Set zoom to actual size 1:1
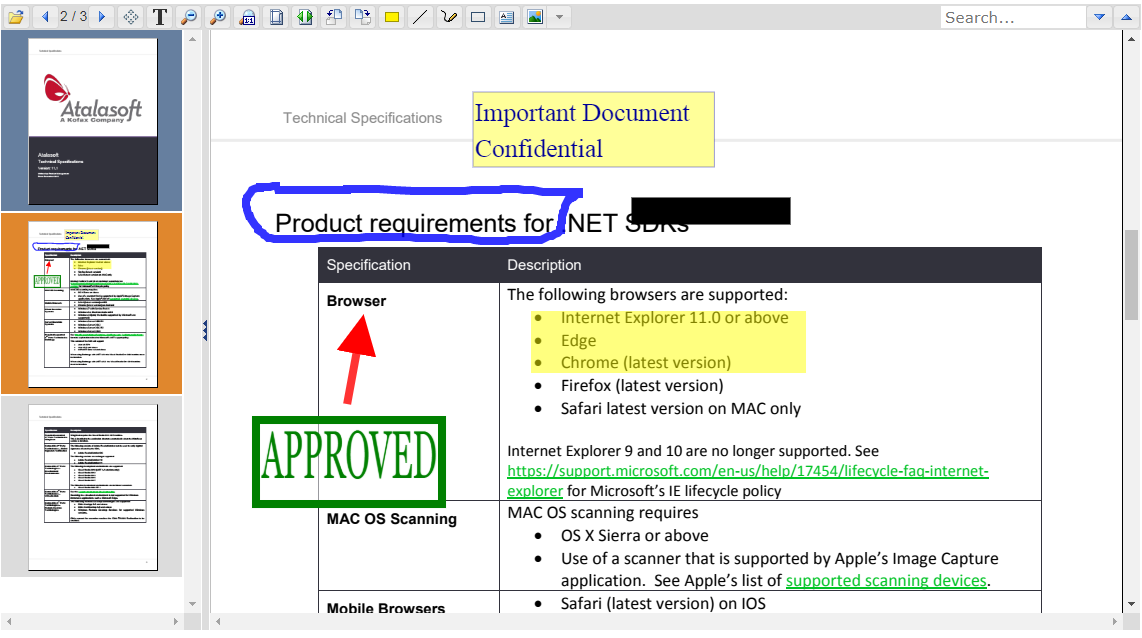The image size is (1142, 638). point(248,17)
